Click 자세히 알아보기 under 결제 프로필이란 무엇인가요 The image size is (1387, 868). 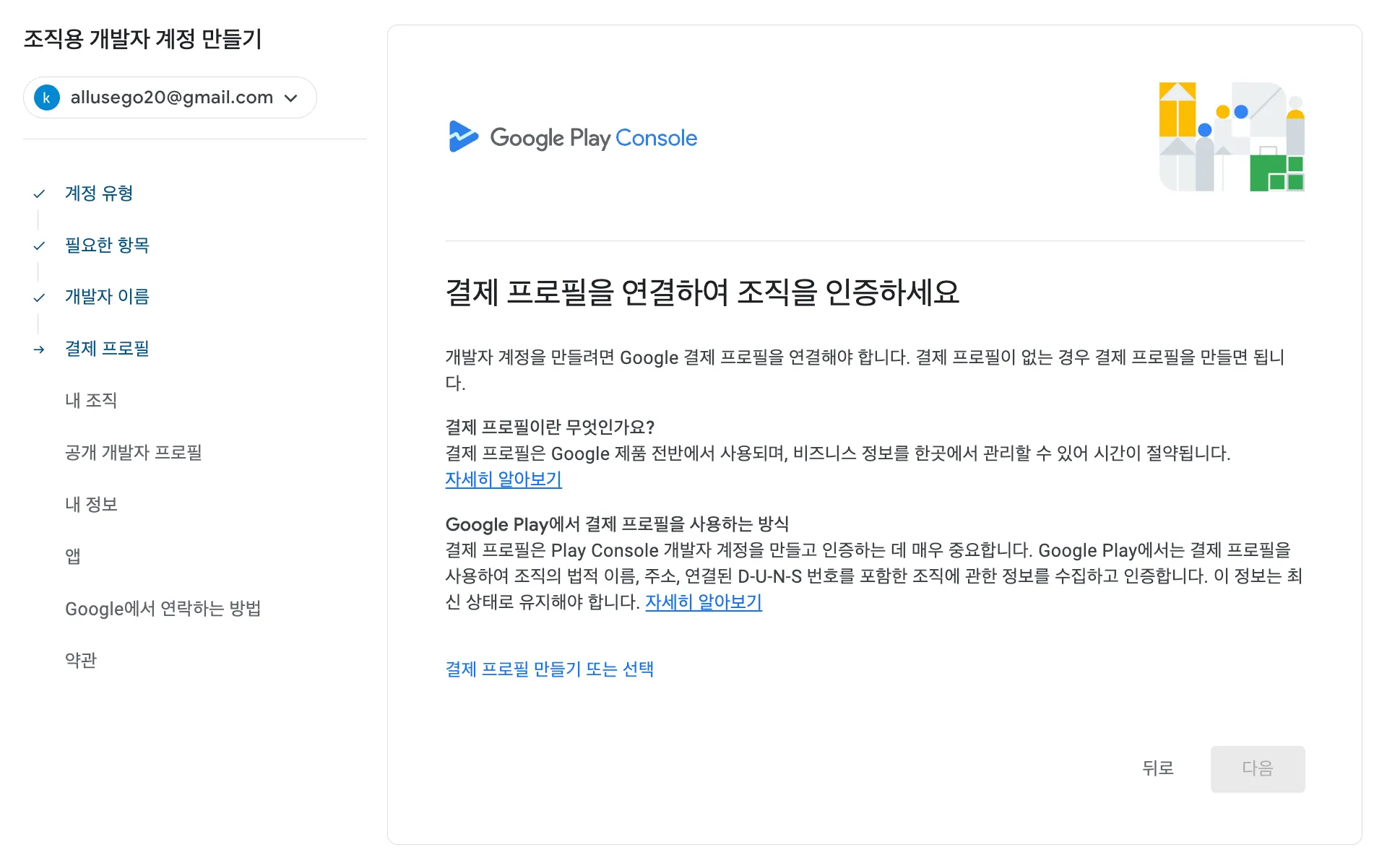[504, 479]
